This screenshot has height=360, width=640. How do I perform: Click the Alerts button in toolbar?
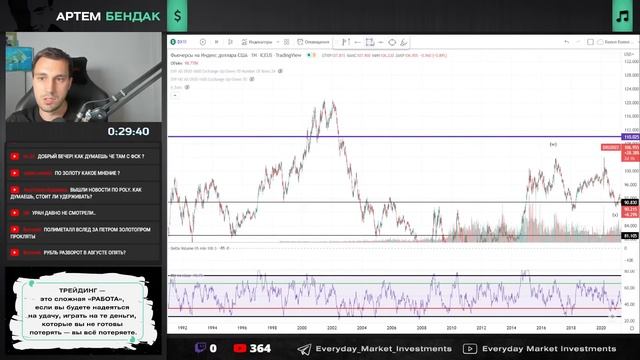[313, 42]
